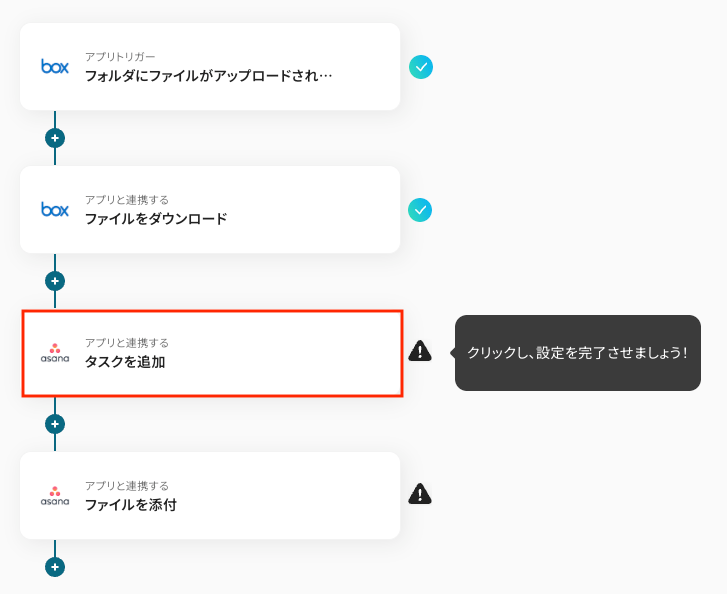Click the Box logo on the ファイルをダウンロード step
The width and height of the screenshot is (727, 594).
[x=55, y=209]
